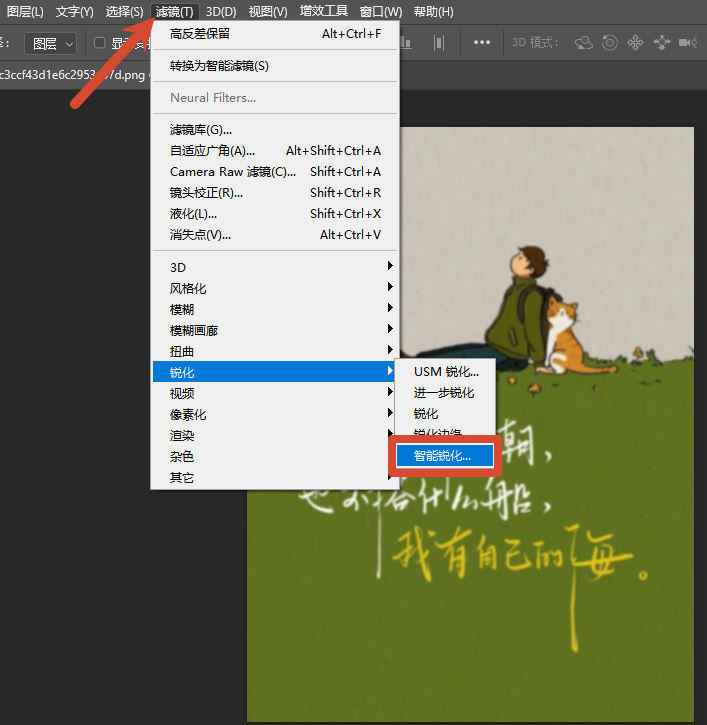707x725 pixels.
Task: Click the 3D orbit rotate mode icon
Action: pos(584,43)
